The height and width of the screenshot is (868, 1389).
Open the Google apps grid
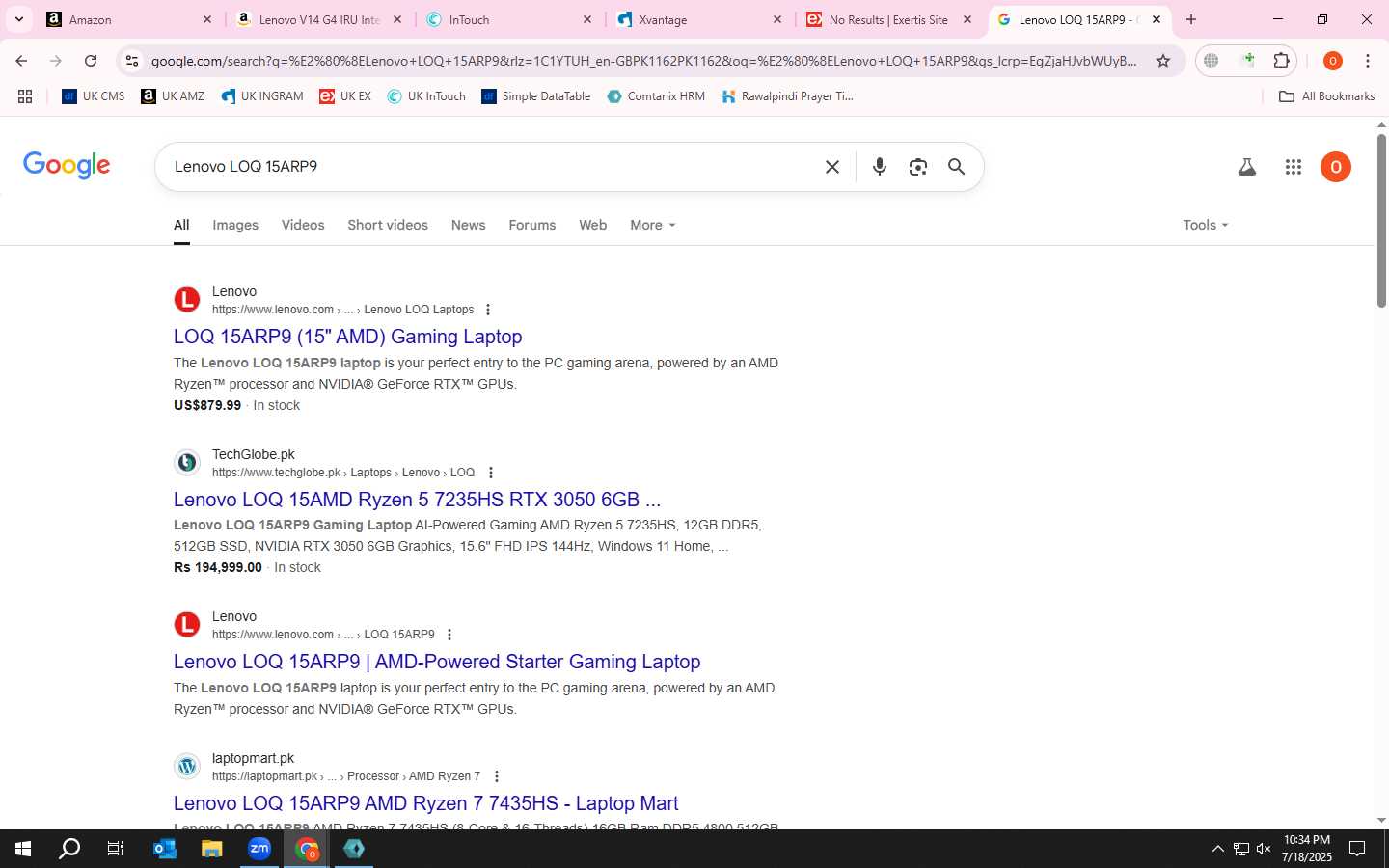point(1294,167)
